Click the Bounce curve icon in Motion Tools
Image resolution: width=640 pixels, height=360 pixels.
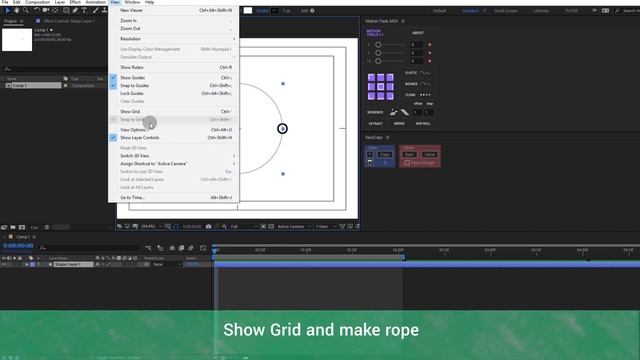pos(425,84)
